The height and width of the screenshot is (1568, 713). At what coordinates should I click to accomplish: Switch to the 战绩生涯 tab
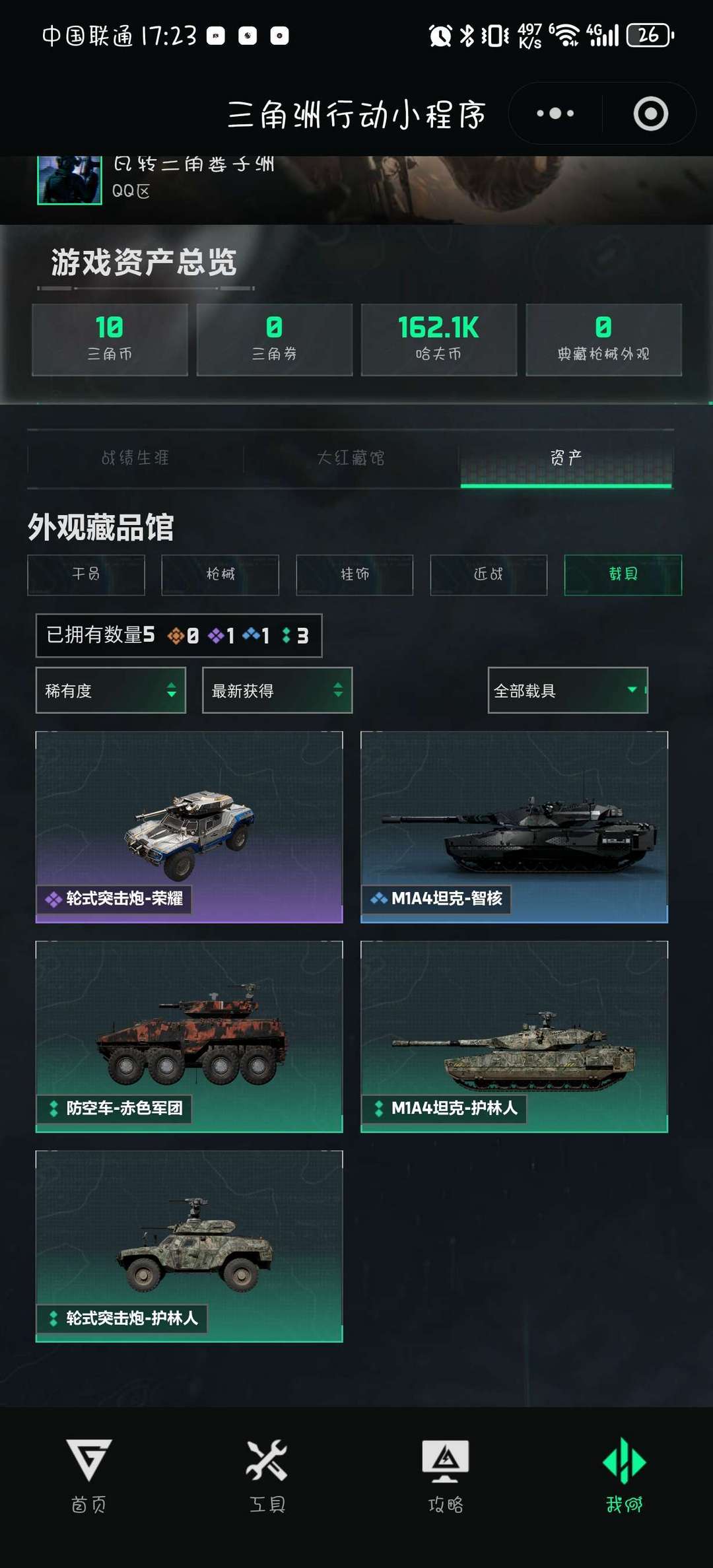[135, 458]
